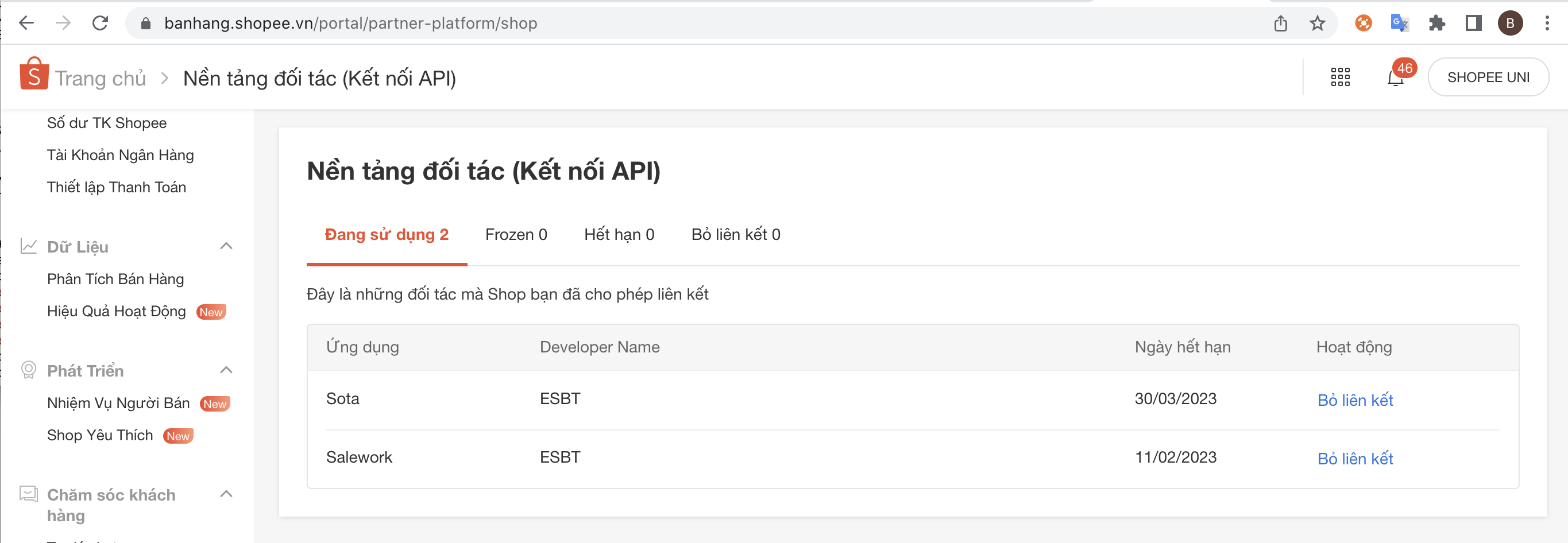Bookmark page with the star icon

click(x=1317, y=24)
